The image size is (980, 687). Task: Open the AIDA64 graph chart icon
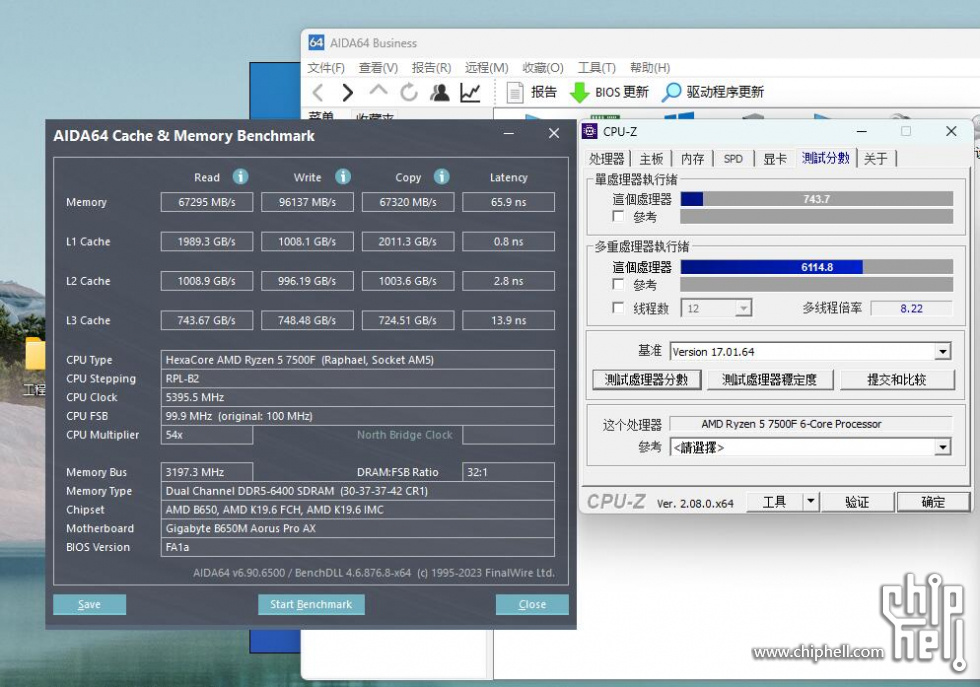(x=470, y=93)
